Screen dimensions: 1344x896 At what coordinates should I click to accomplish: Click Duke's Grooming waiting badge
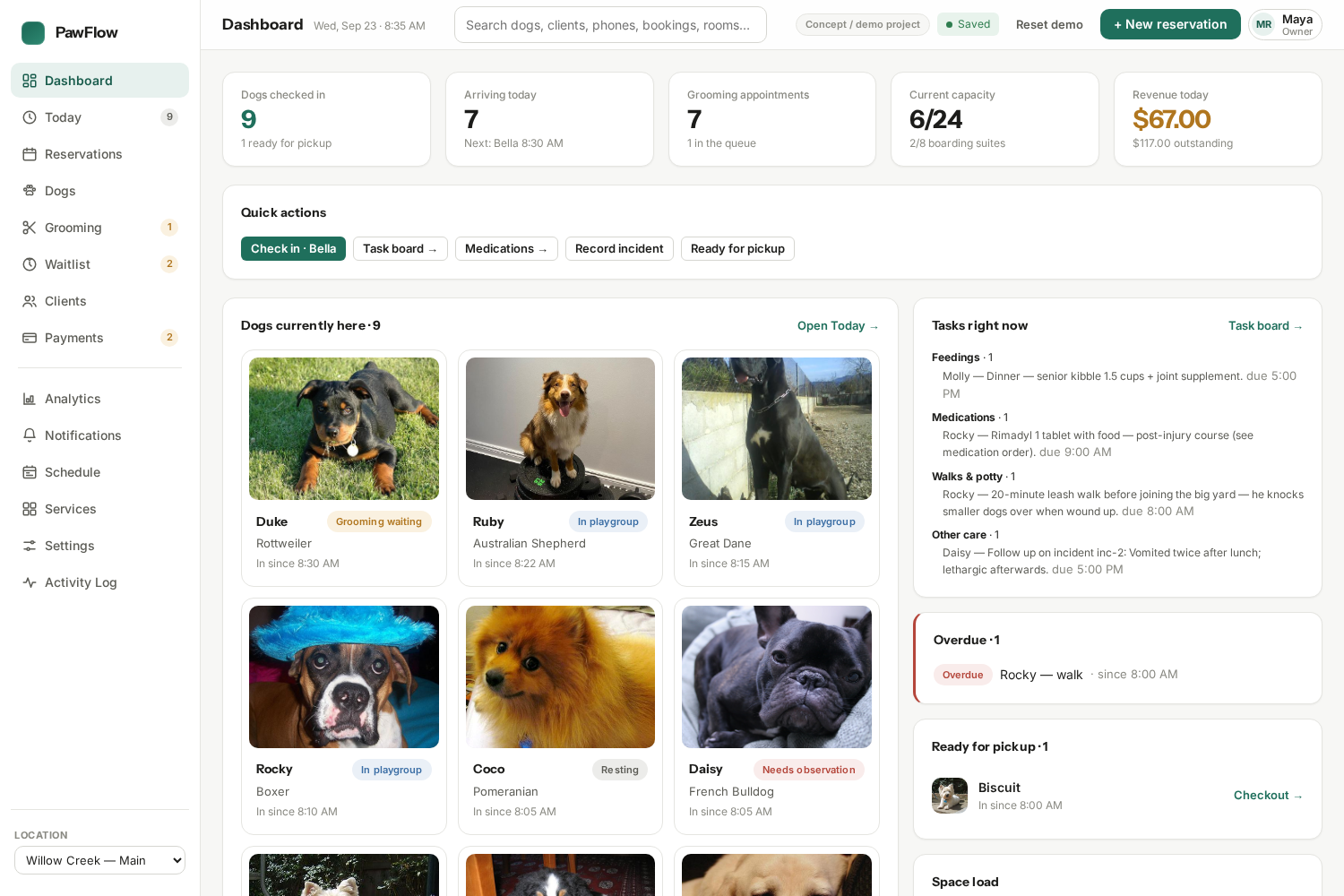tap(379, 521)
